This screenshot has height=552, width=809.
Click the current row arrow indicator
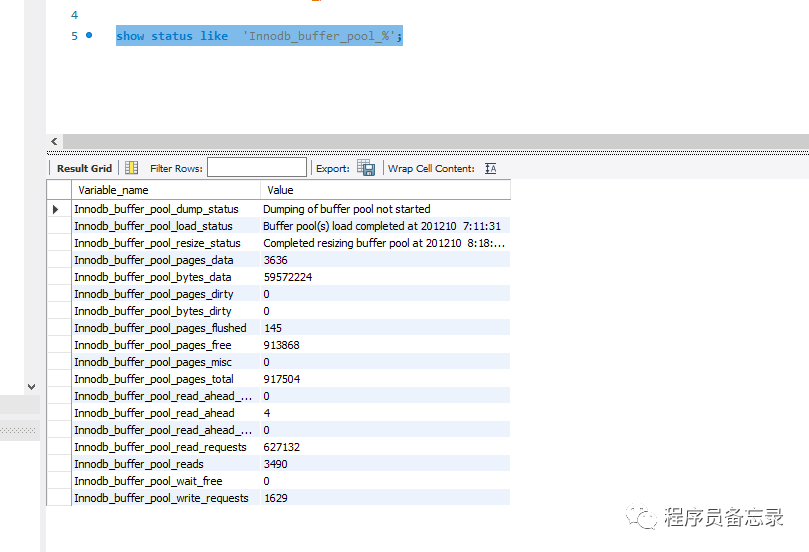pos(56,209)
